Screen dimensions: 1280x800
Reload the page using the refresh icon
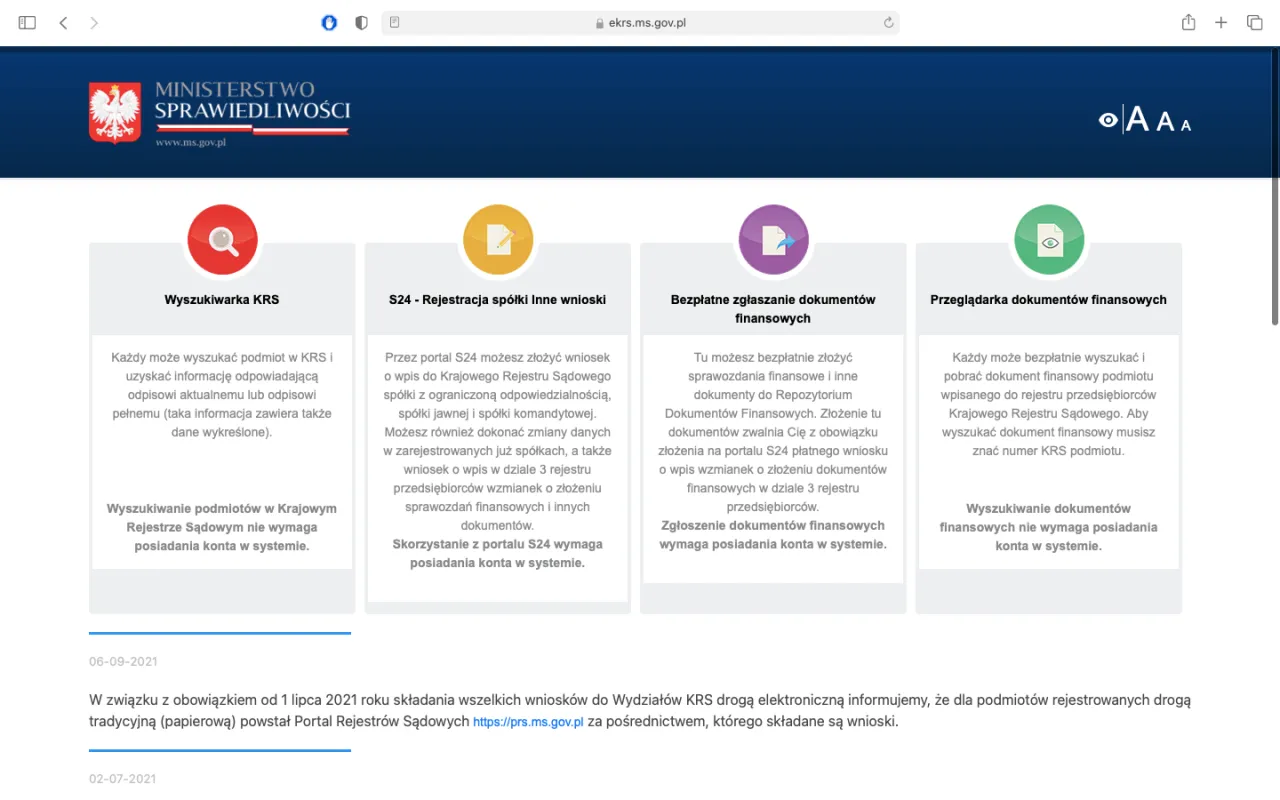coord(888,22)
